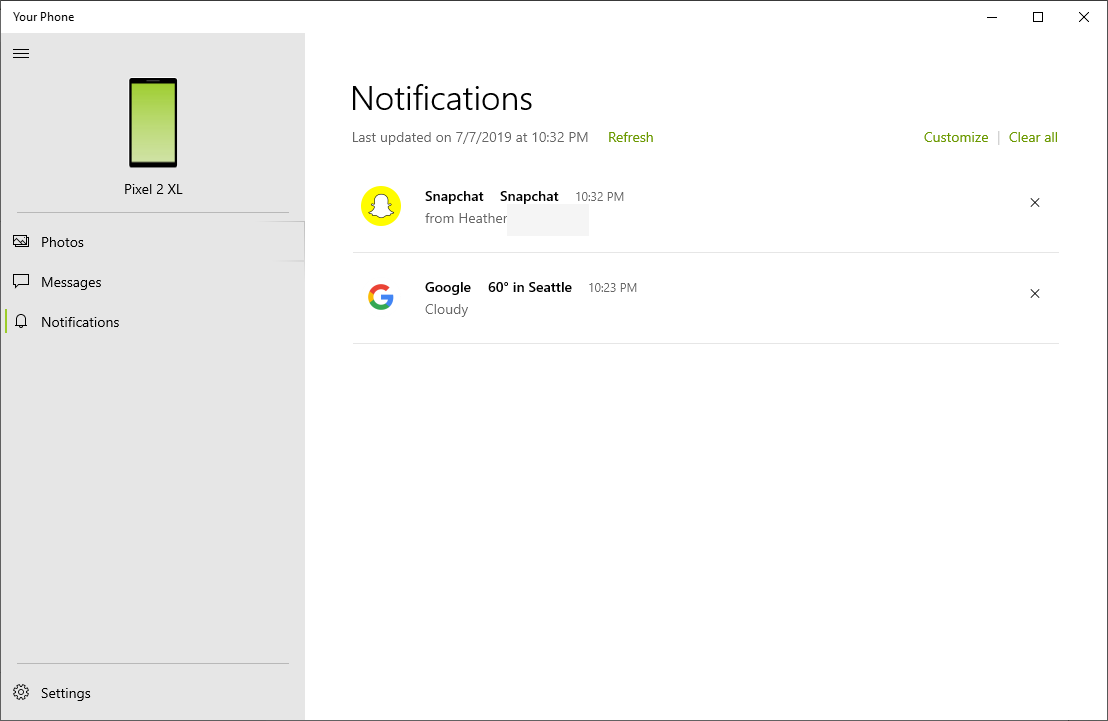Open the hamburger navigation menu
This screenshot has height=721, width=1108.
(21, 54)
